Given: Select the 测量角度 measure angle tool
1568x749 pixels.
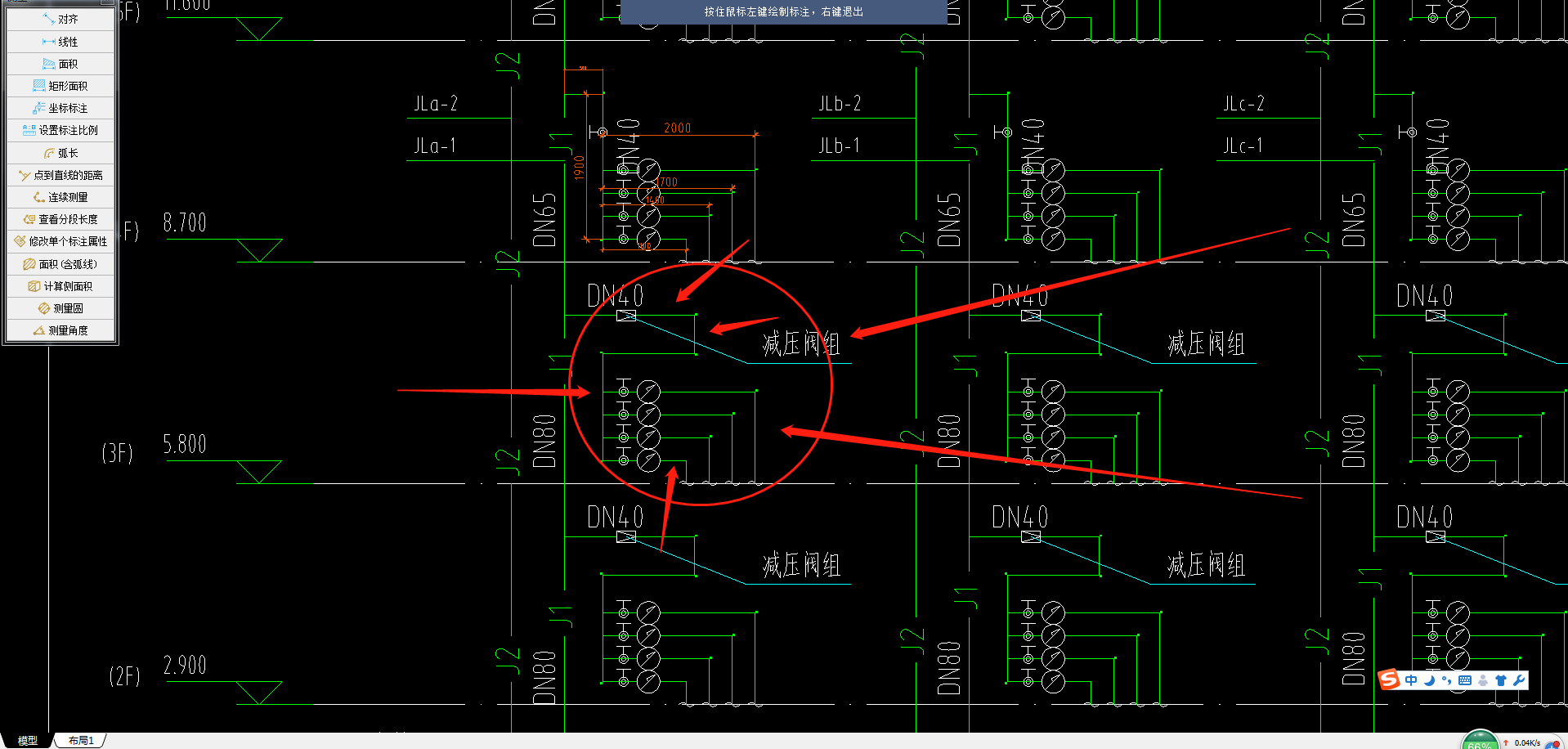Looking at the screenshot, I should pos(60,330).
